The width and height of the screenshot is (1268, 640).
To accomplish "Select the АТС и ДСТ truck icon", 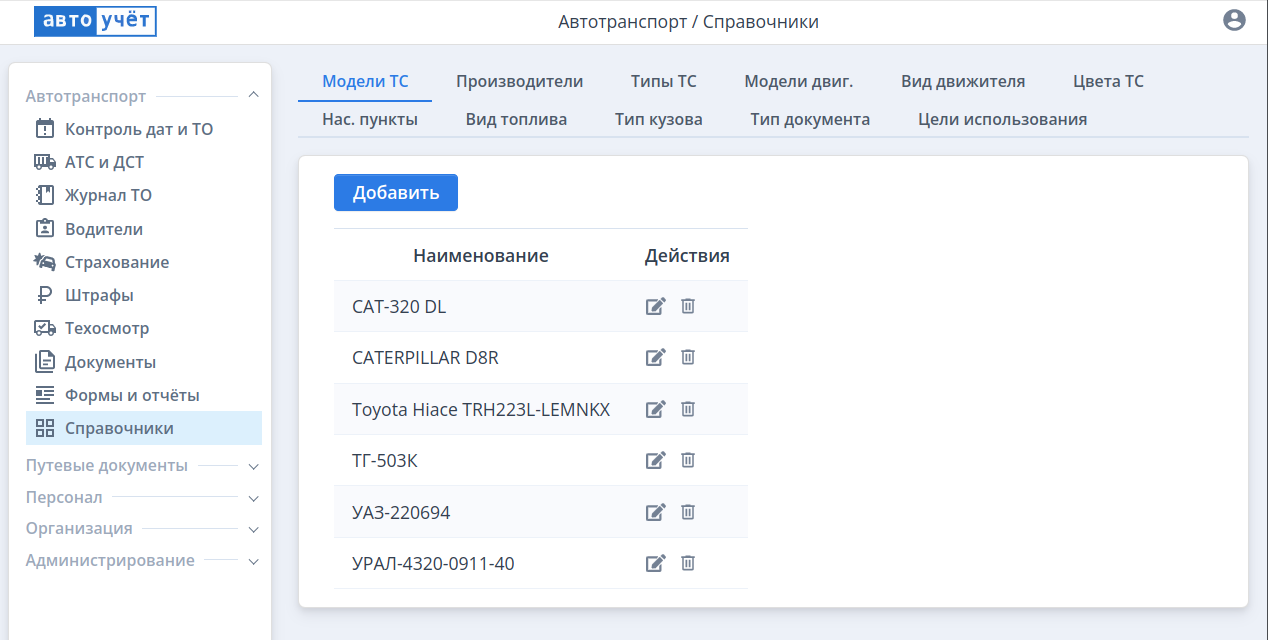I will (44, 161).
